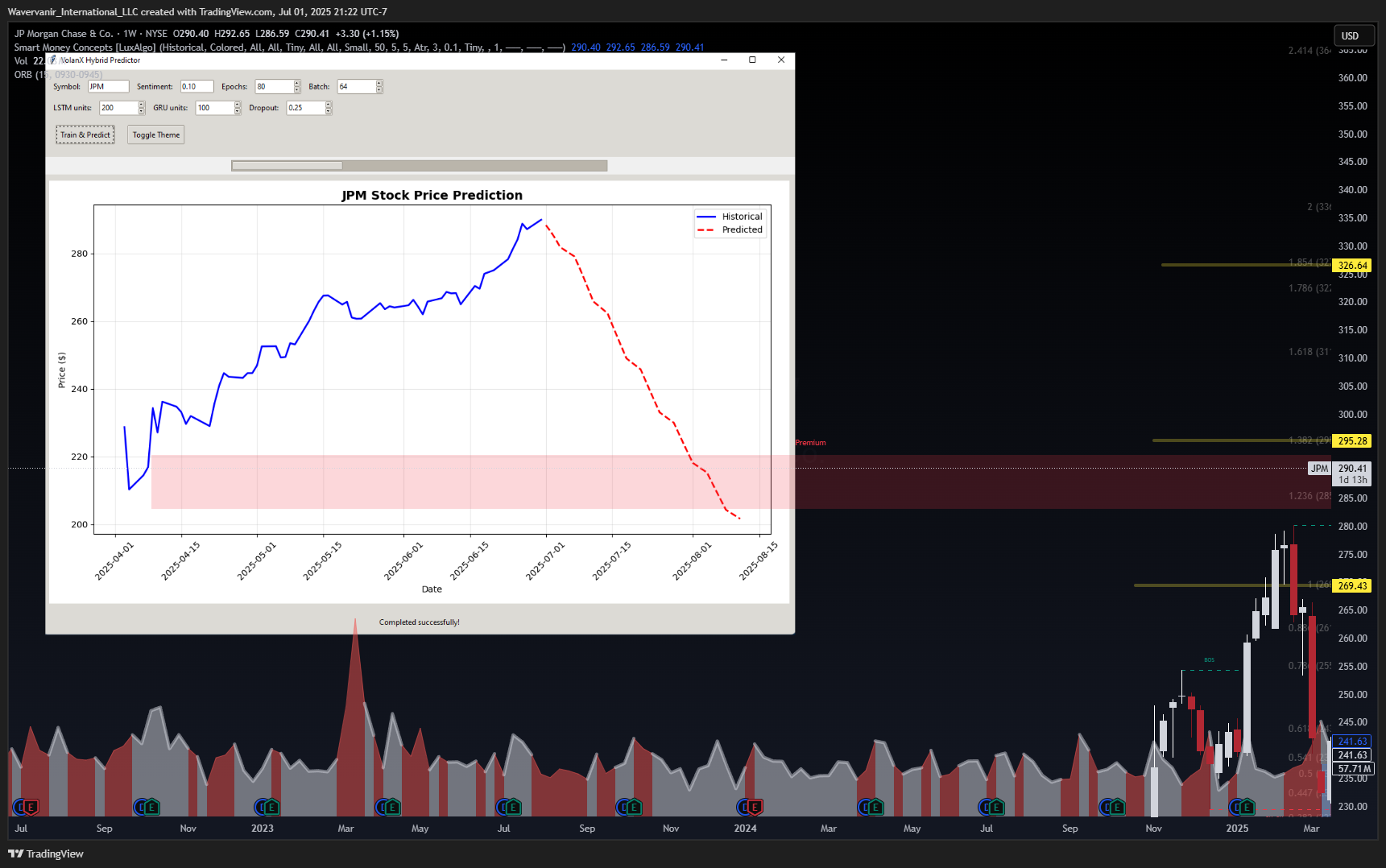Click the blue D dividend icon above 2023

[x=261, y=807]
